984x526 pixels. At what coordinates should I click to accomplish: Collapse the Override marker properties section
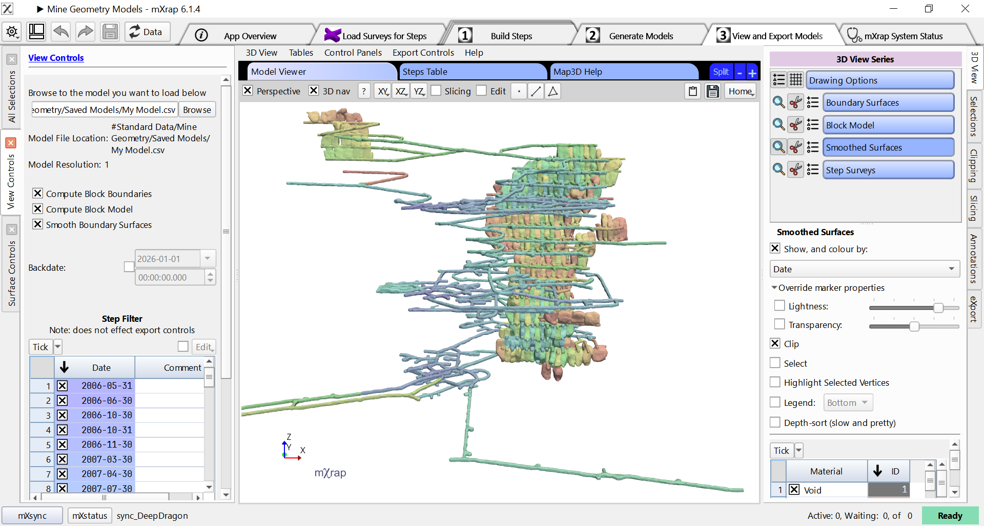pyautogui.click(x=774, y=287)
